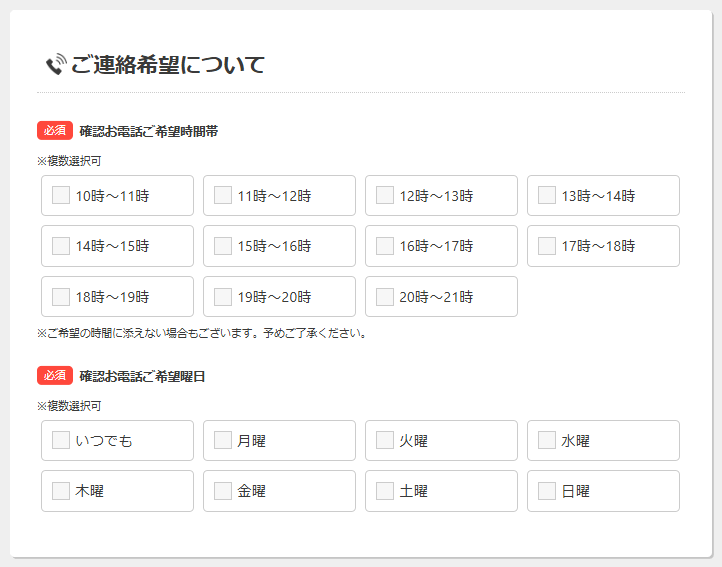This screenshot has width=722, height=567.
Task: Tick the 12時～13時 time option
Action: point(385,196)
